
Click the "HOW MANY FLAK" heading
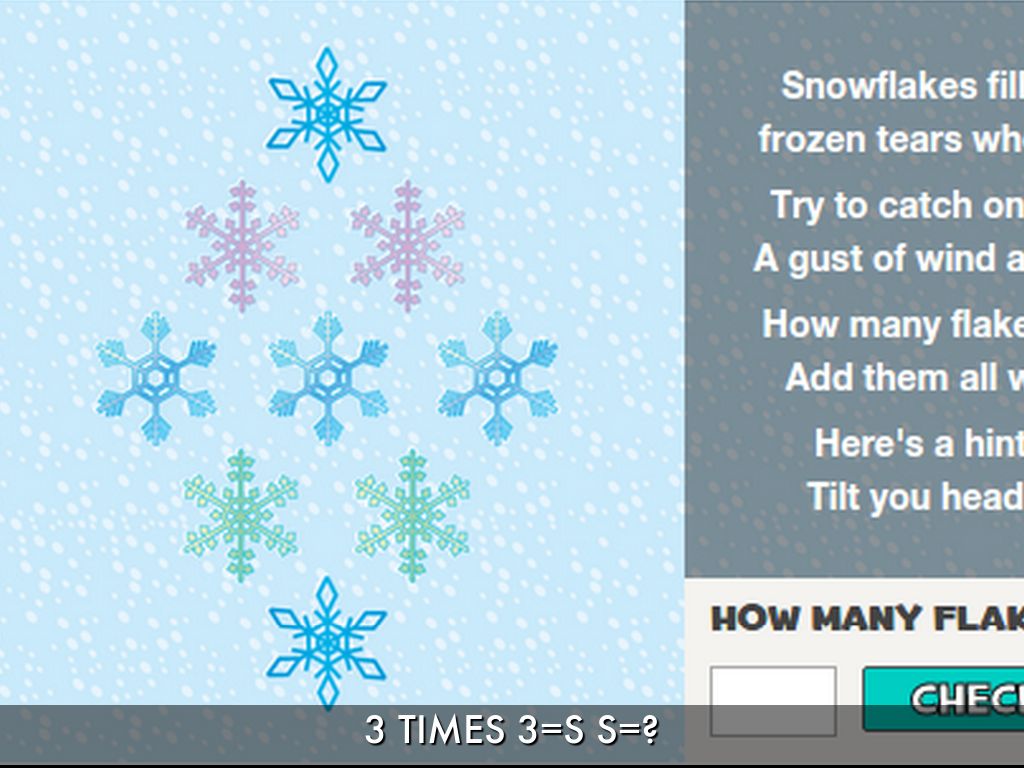866,619
